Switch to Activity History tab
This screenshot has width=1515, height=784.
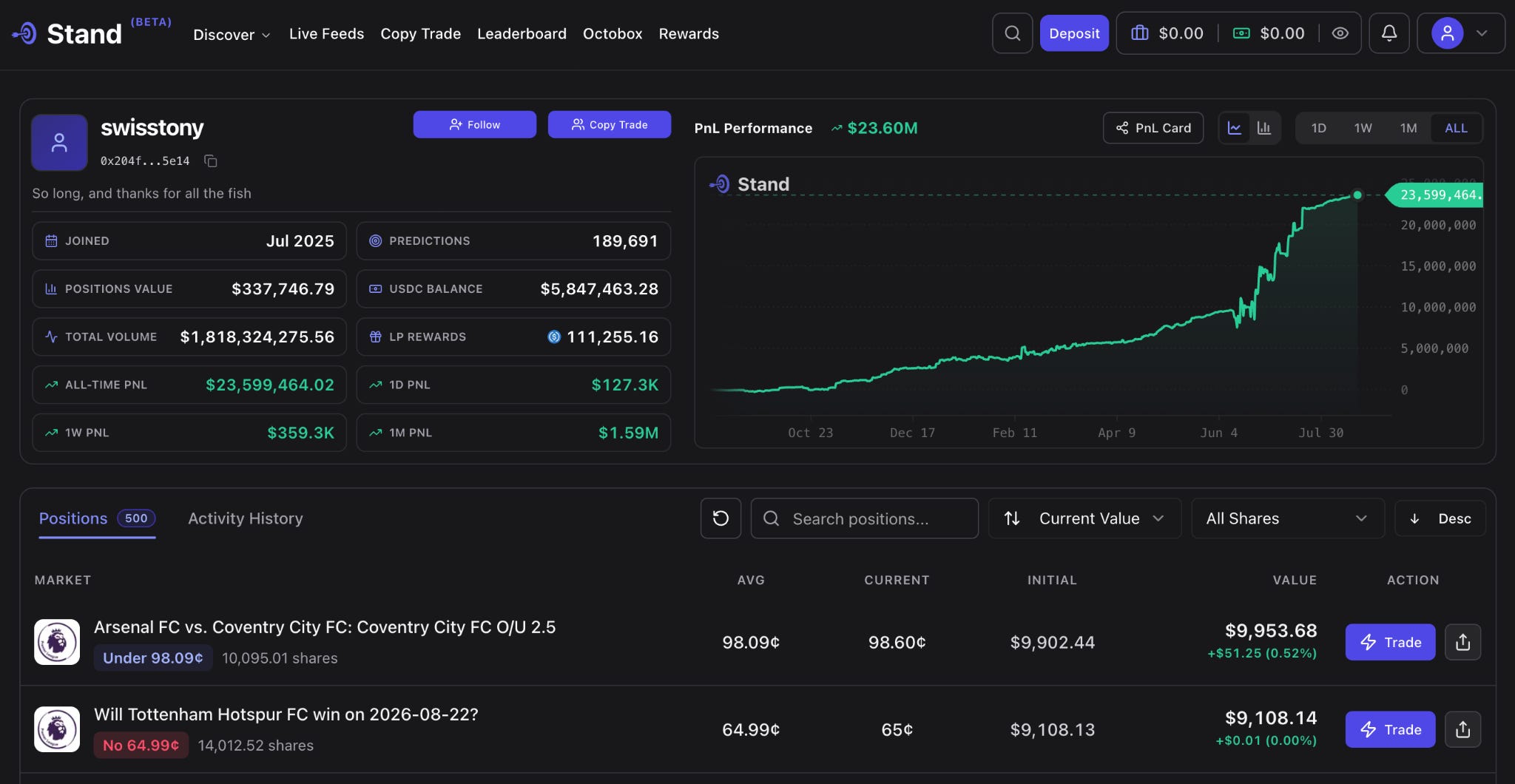click(246, 518)
